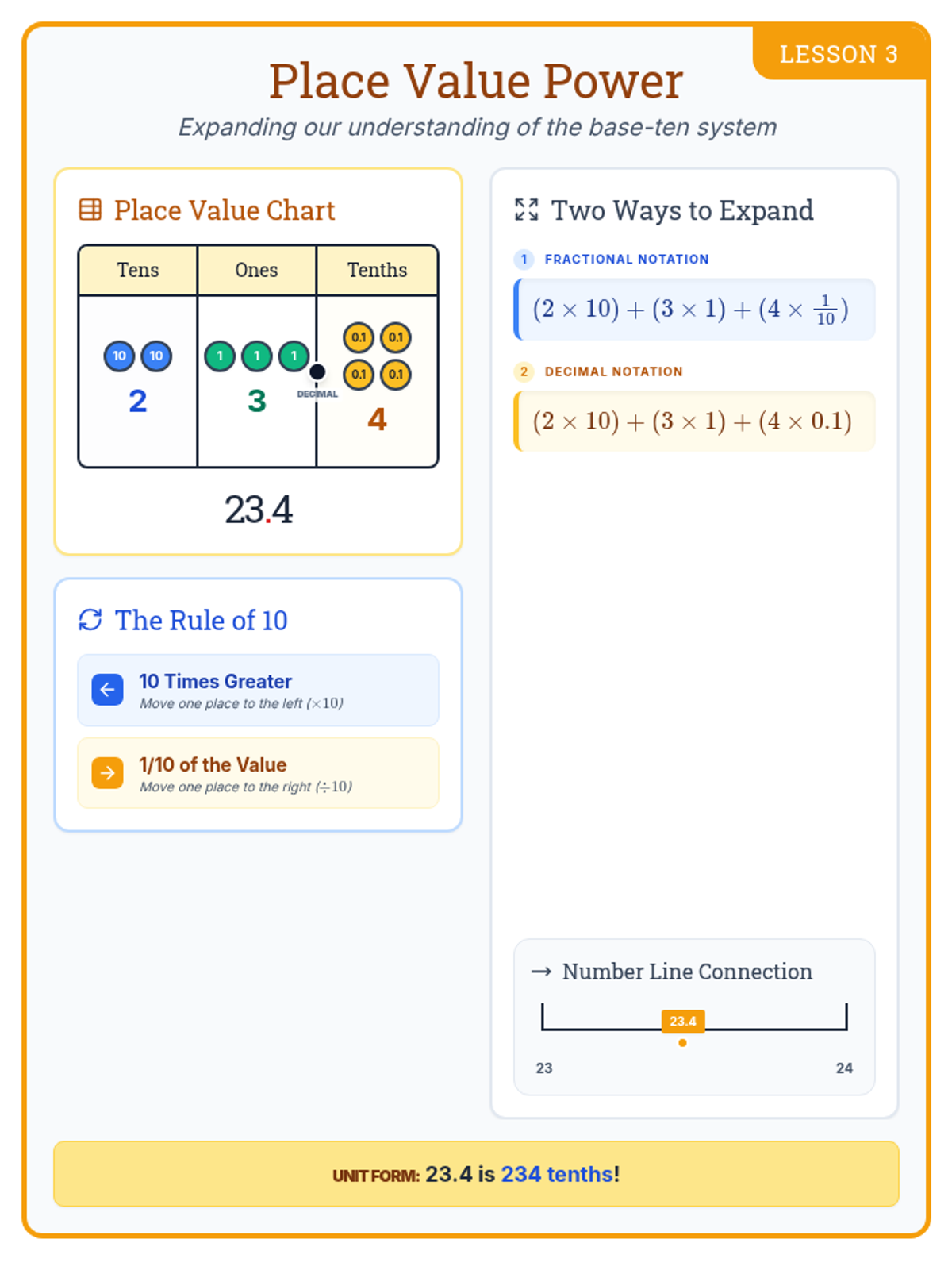This screenshot has width=952, height=1270.
Task: Click the decimal notation expression box
Action: click(694, 421)
